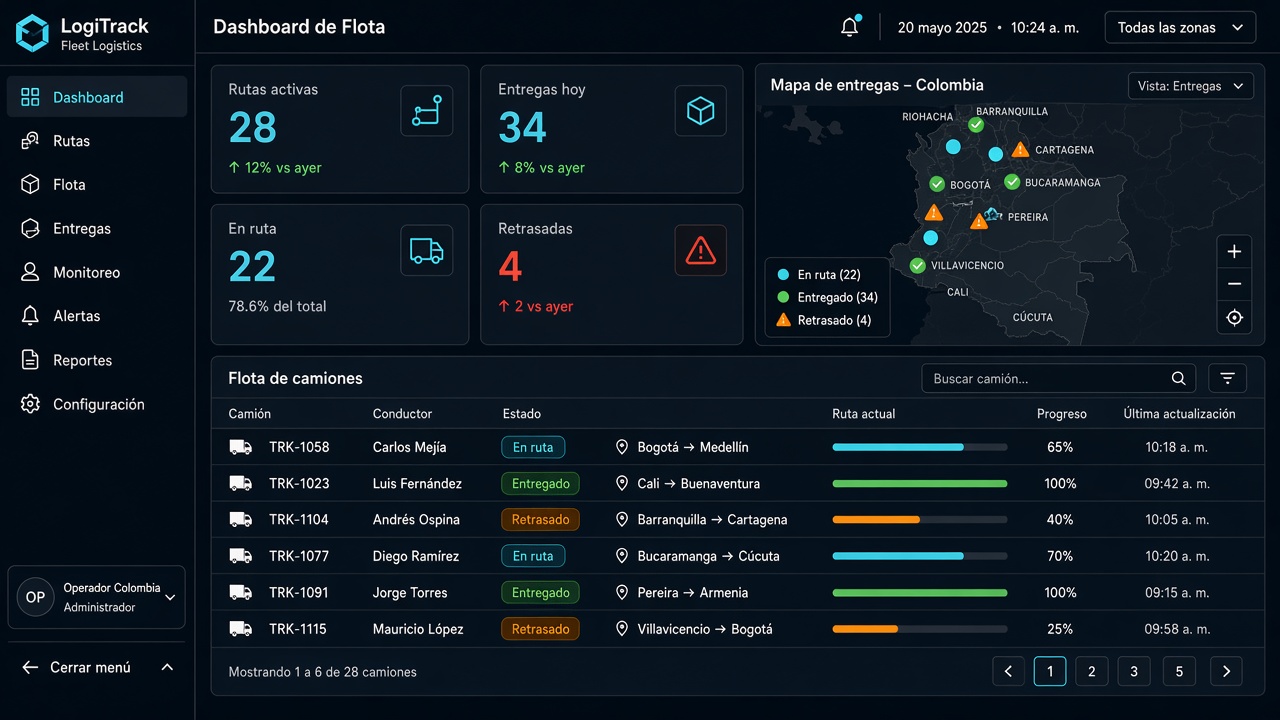1280x720 pixels.
Task: Open Monitoreo in the sidebar
Action: click(96, 272)
